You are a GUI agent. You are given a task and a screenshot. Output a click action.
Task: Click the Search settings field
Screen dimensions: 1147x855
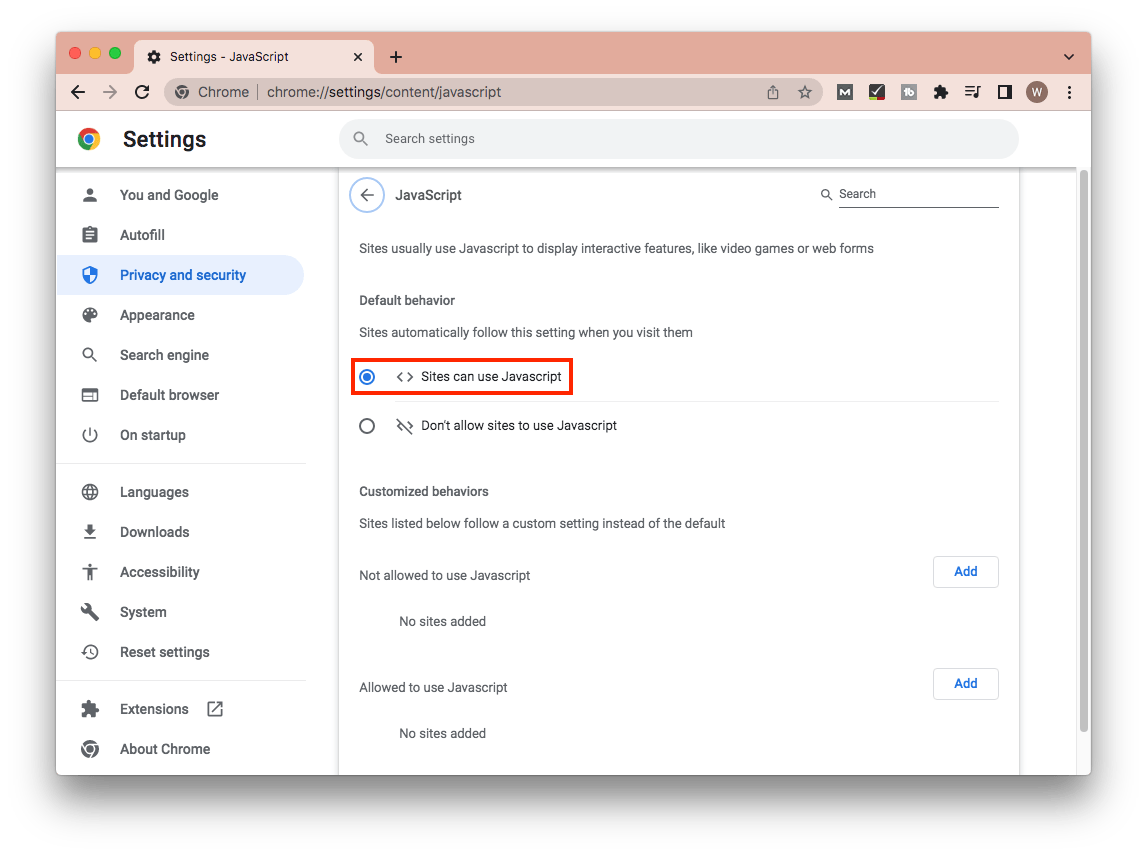[678, 139]
